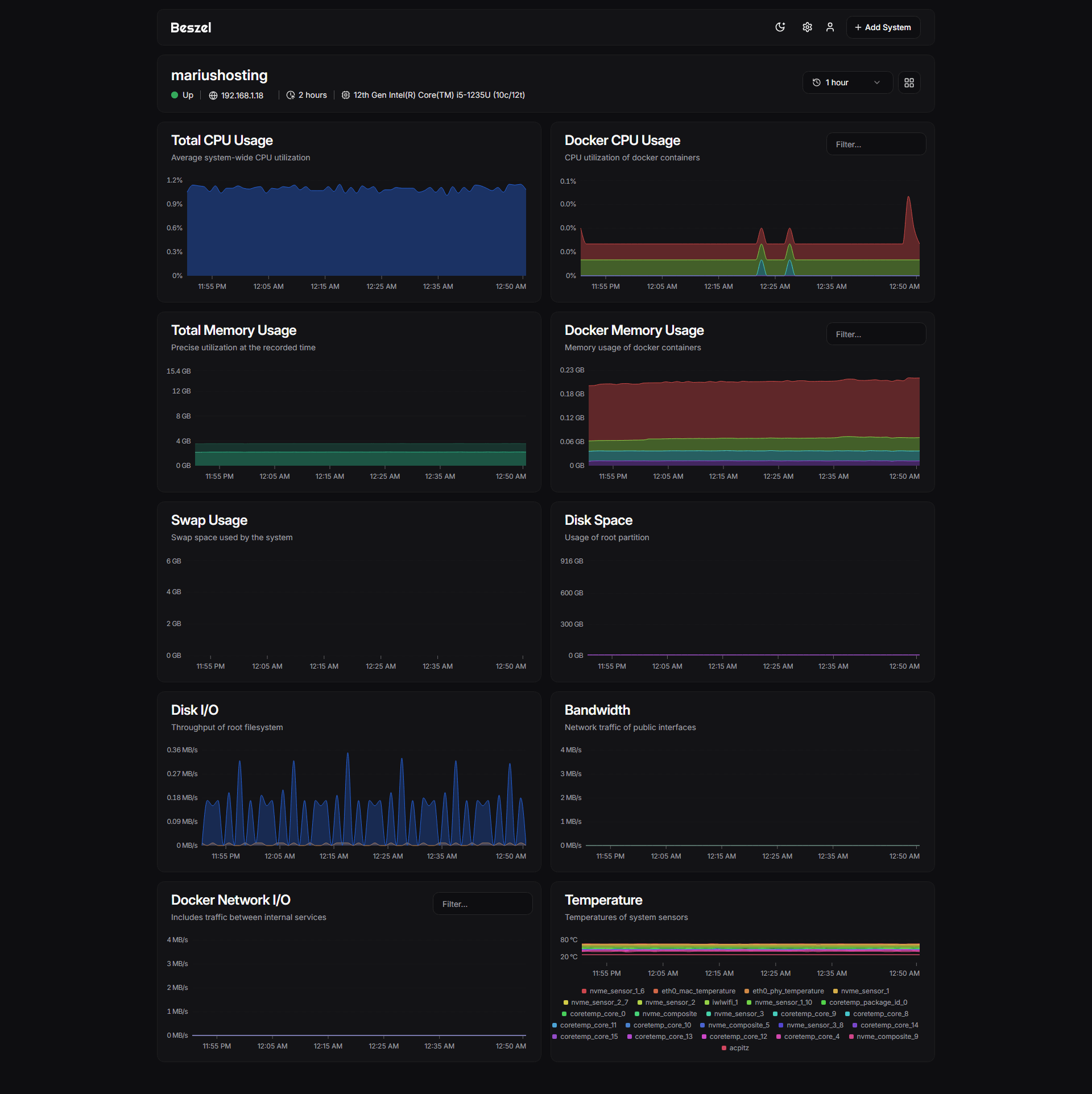The width and height of the screenshot is (1092, 1094).
Task: Click the 0.23 GB axis label in Docker Memory
Action: point(572,370)
